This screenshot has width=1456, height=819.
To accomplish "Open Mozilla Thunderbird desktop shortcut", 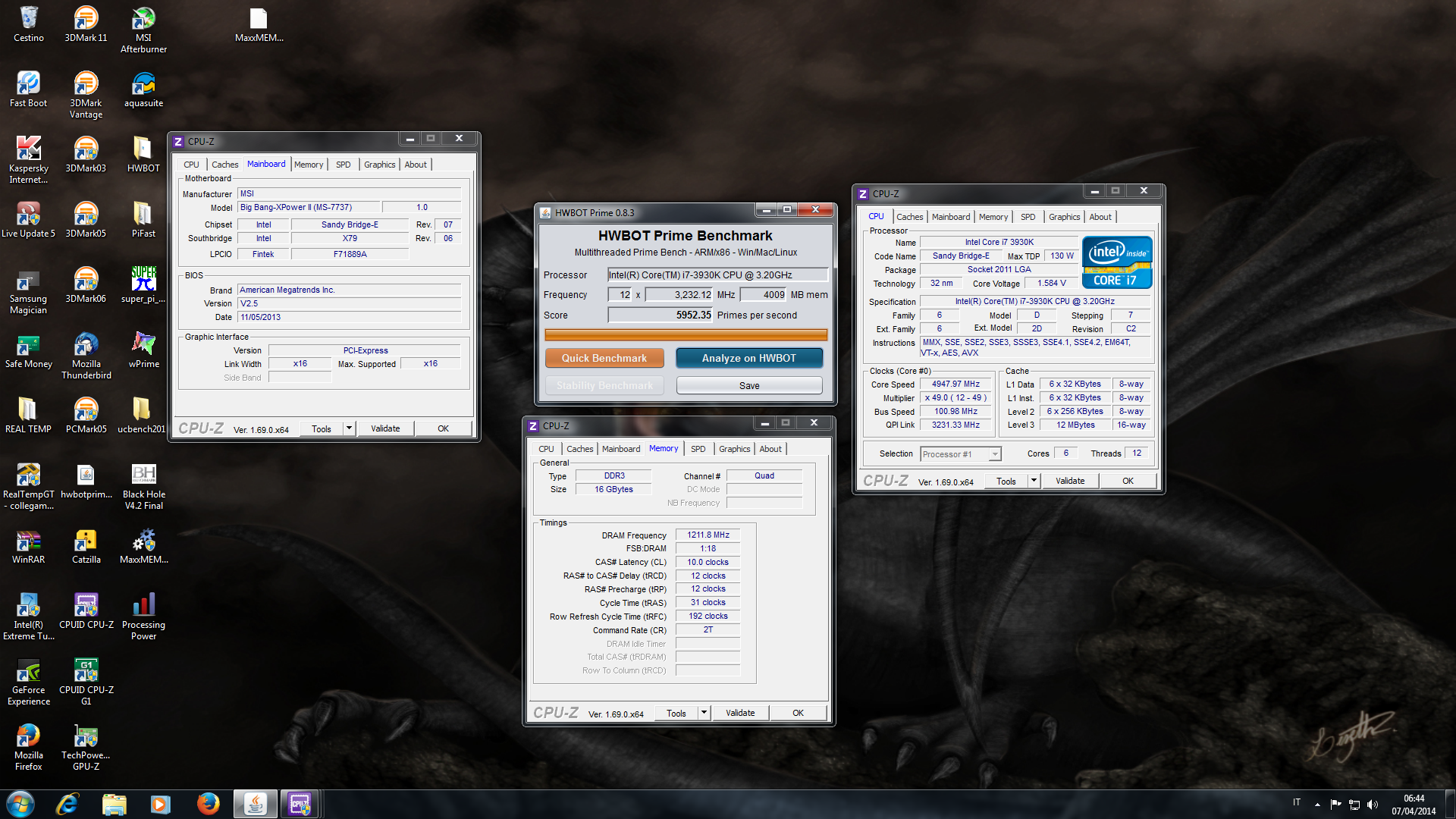I will 86,356.
